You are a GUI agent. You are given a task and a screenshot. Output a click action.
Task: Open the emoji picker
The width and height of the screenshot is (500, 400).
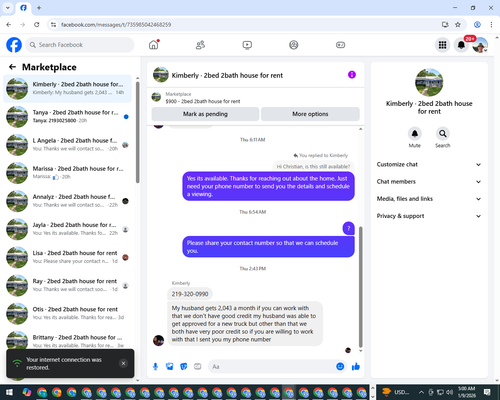pyautogui.click(x=340, y=367)
